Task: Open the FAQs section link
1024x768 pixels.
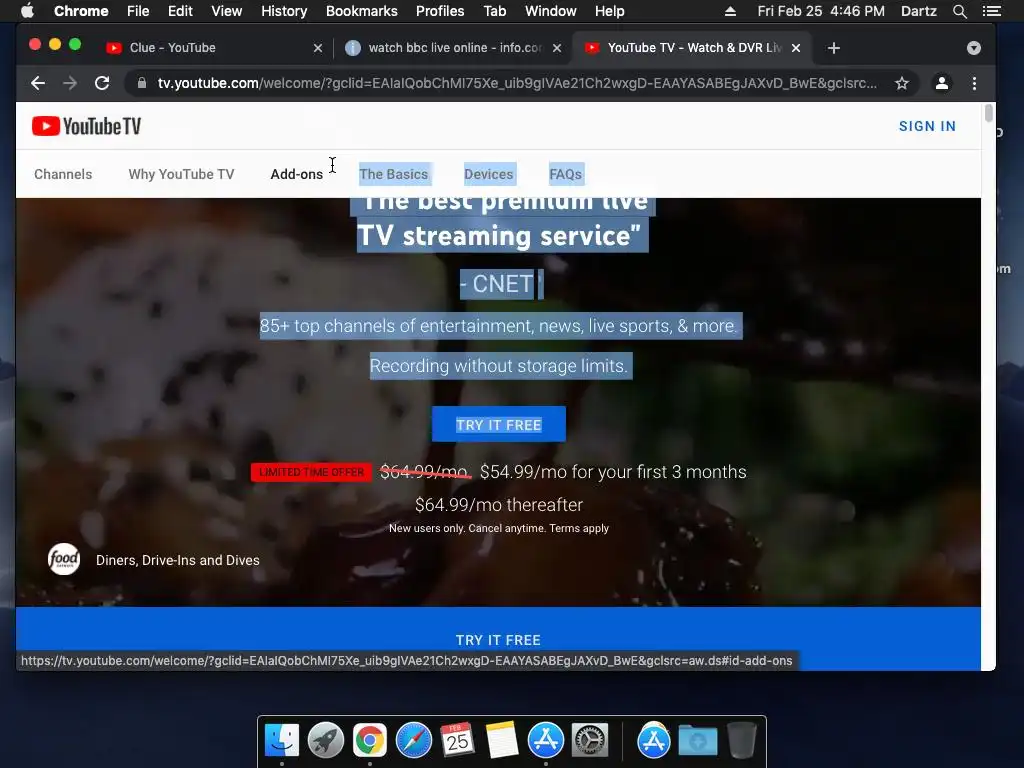Action: click(x=566, y=174)
